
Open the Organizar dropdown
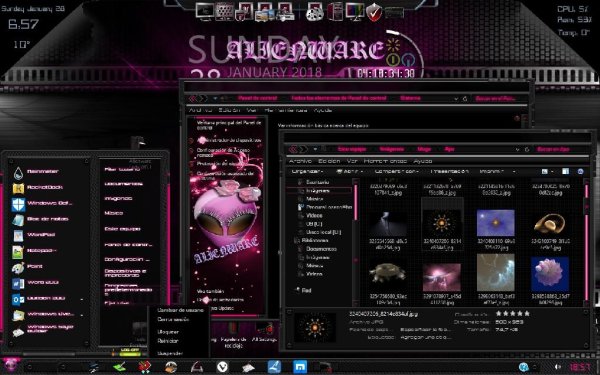click(x=307, y=171)
